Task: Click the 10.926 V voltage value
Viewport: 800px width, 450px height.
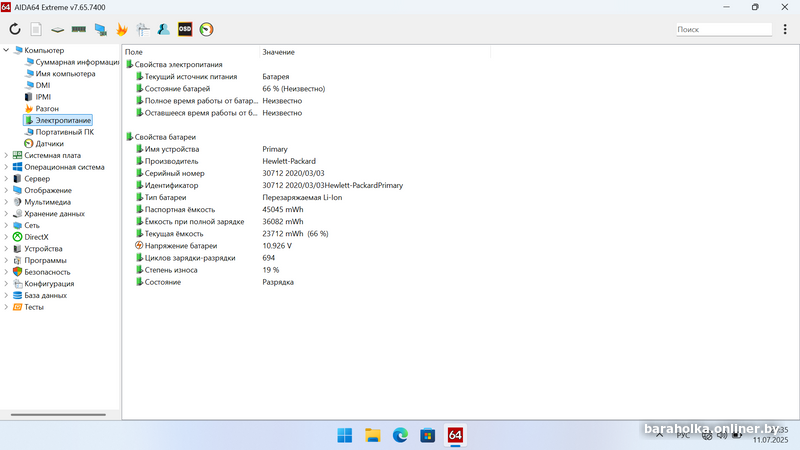Action: pos(277,246)
